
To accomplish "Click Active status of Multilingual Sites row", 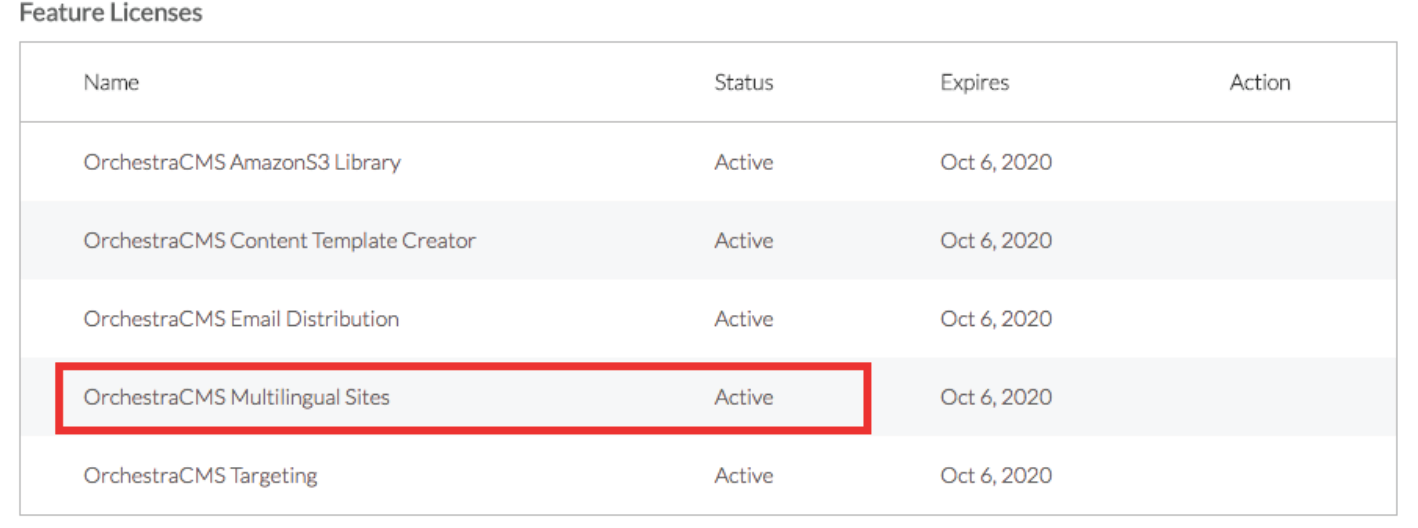I will pyautogui.click(x=743, y=397).
